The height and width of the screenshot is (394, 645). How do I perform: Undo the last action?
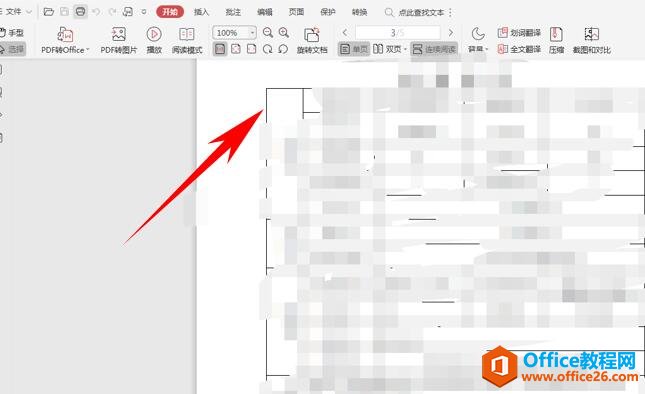click(96, 12)
